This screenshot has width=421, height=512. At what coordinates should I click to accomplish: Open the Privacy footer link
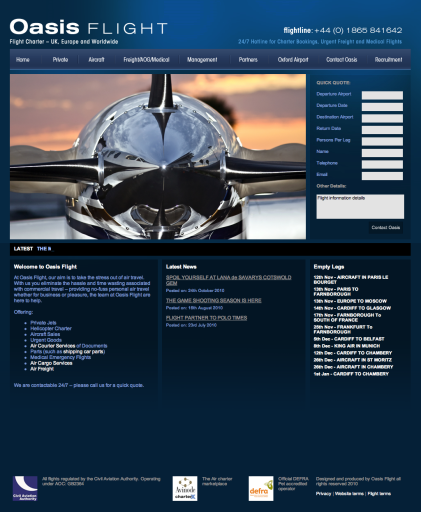coord(323,494)
